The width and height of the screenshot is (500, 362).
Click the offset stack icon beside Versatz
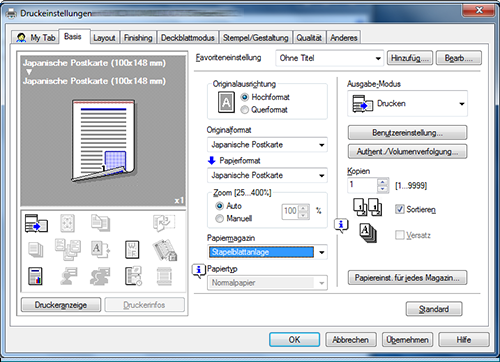(x=368, y=233)
